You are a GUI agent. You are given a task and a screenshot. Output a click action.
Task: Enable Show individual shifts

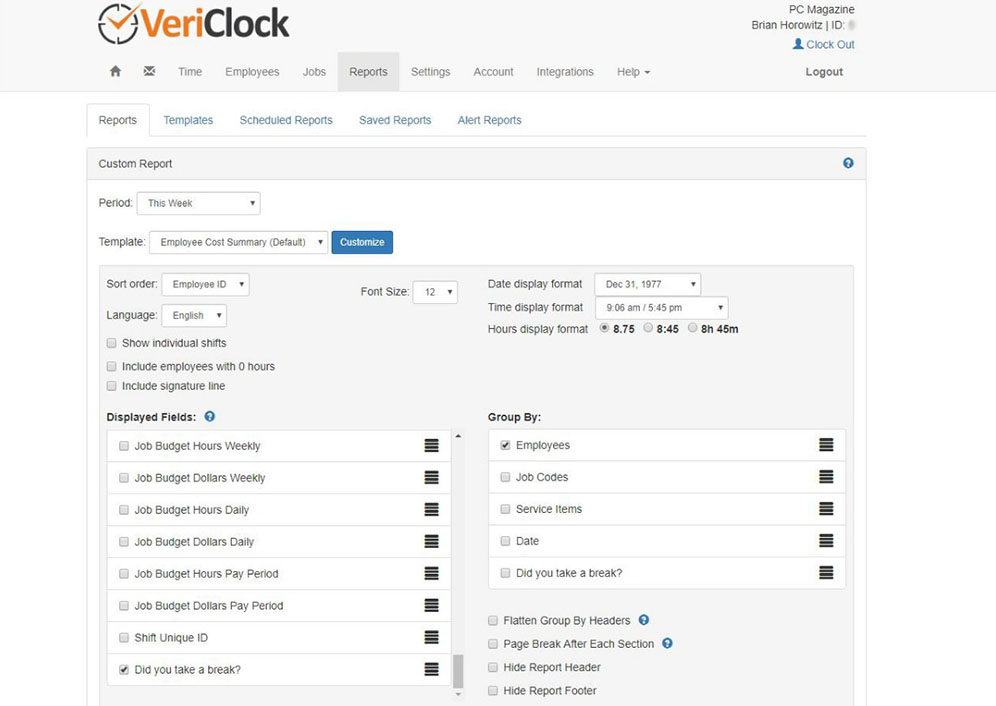(111, 342)
